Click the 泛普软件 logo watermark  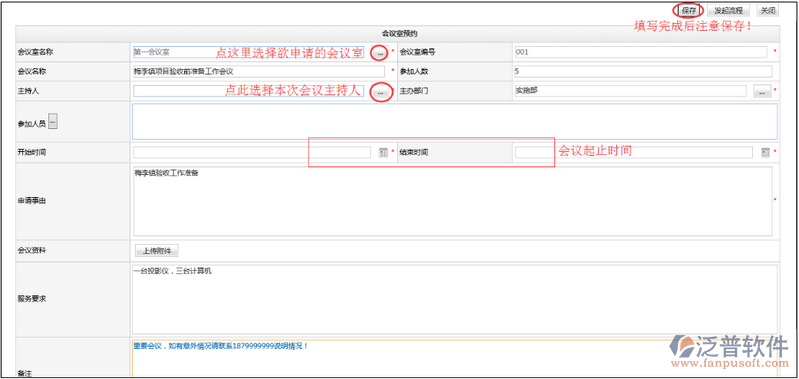point(729,351)
